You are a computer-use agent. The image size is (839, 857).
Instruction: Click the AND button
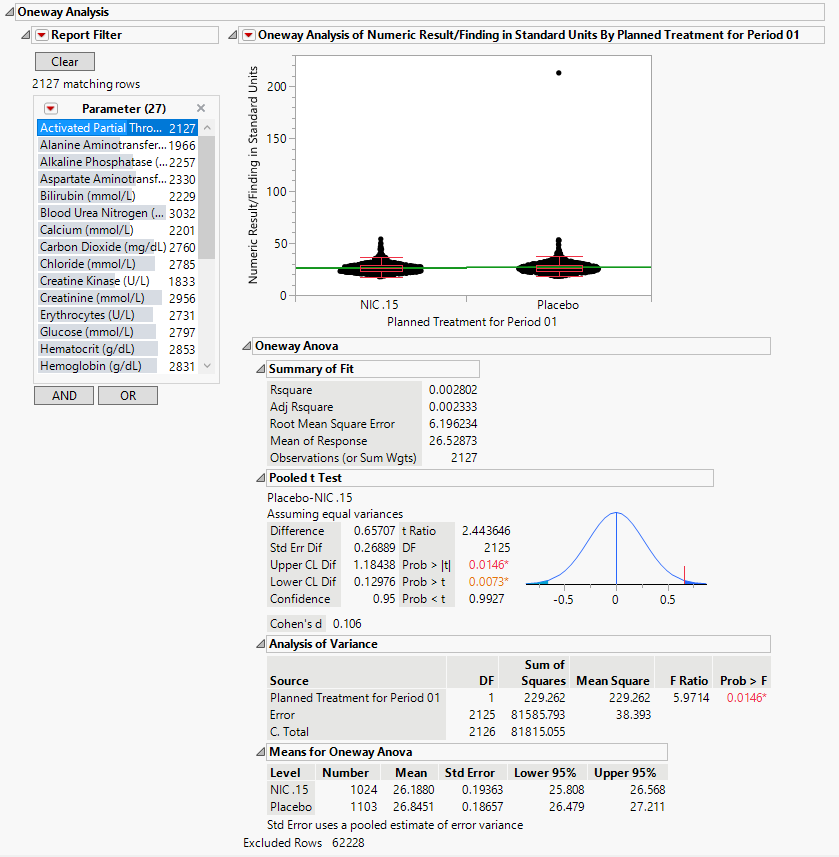(x=64, y=395)
